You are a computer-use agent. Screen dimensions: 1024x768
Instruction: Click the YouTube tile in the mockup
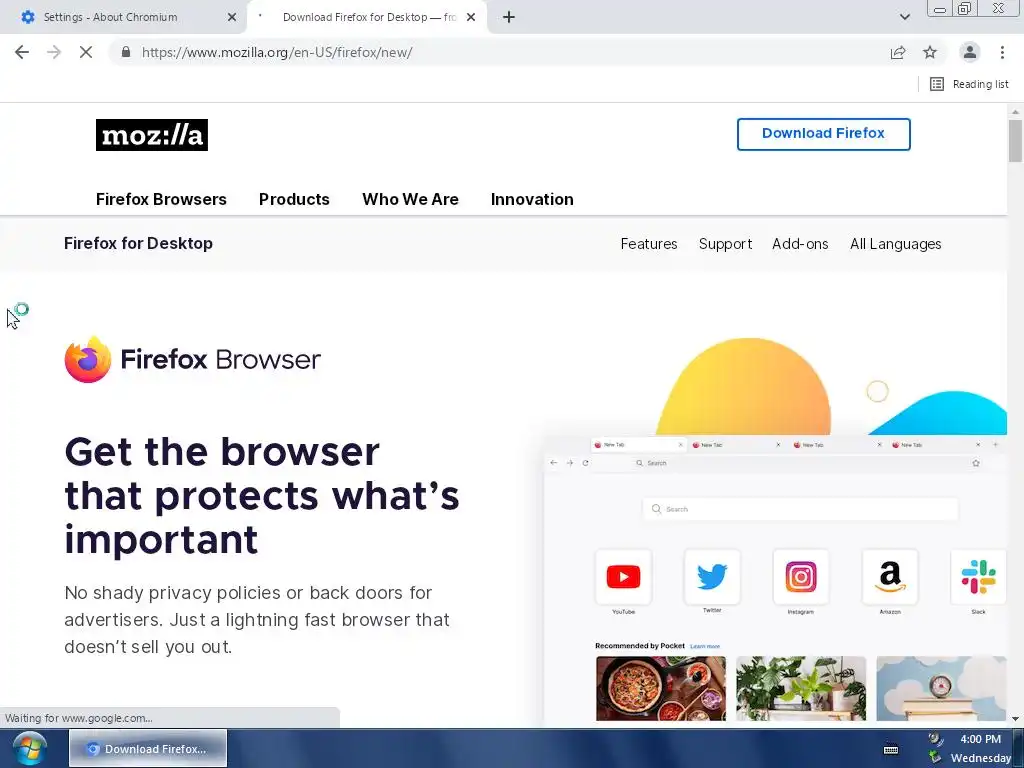click(x=623, y=577)
